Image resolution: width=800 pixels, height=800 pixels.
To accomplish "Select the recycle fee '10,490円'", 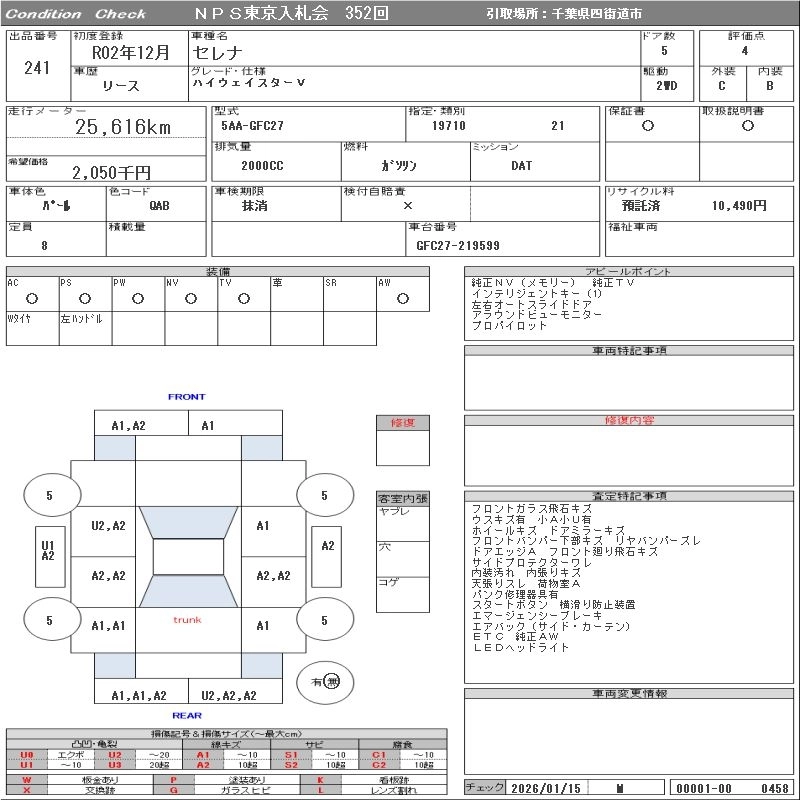I will (739, 205).
